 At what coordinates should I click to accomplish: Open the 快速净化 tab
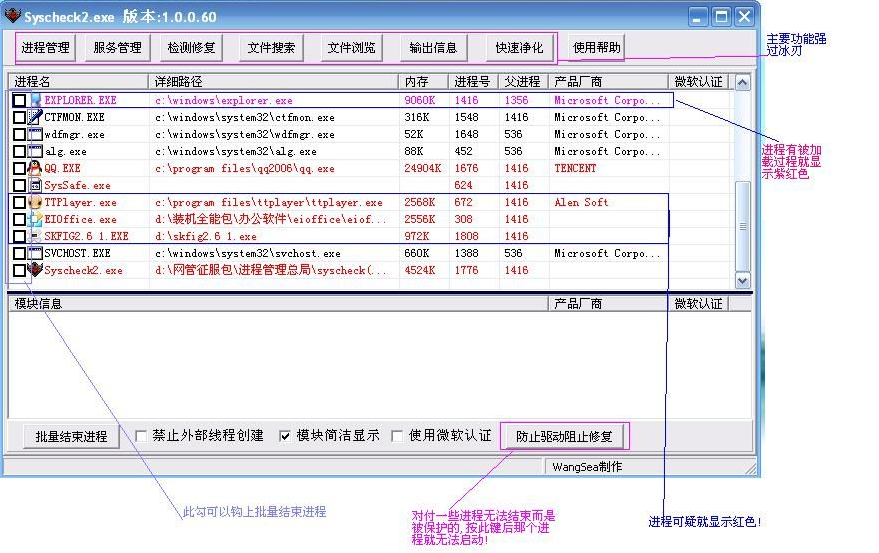(519, 48)
